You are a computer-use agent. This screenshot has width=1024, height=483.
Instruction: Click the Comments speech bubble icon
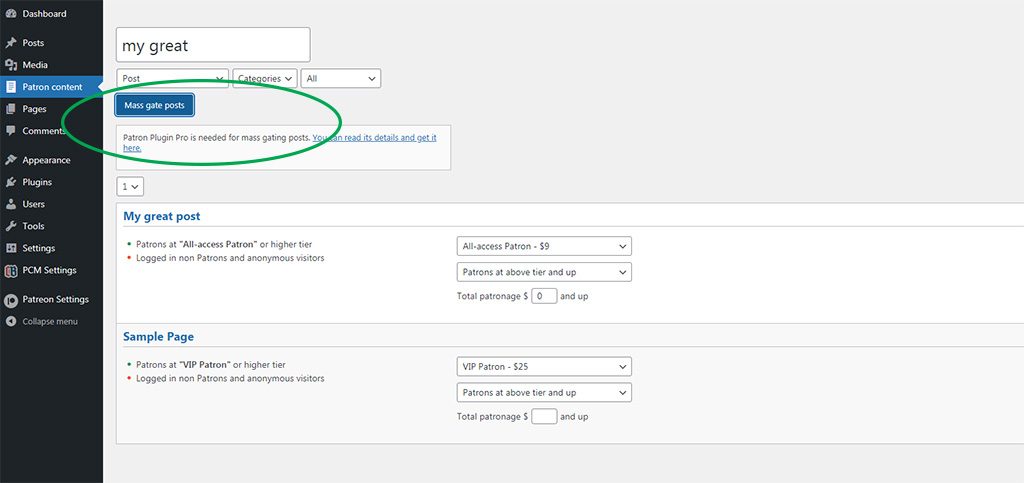(10, 131)
